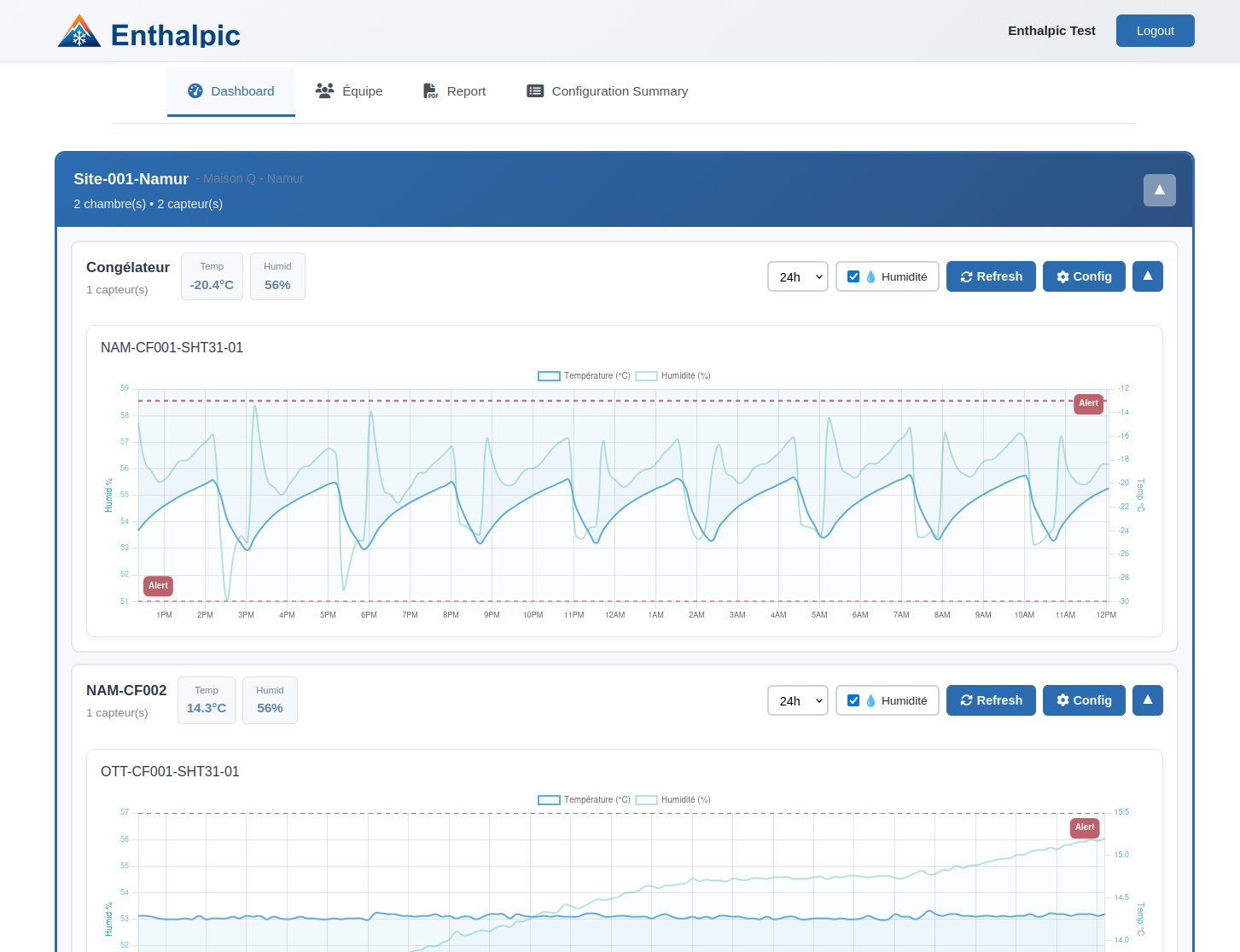The height and width of the screenshot is (952, 1240).
Task: Click the water droplet icon next to Humidité
Action: [871, 276]
